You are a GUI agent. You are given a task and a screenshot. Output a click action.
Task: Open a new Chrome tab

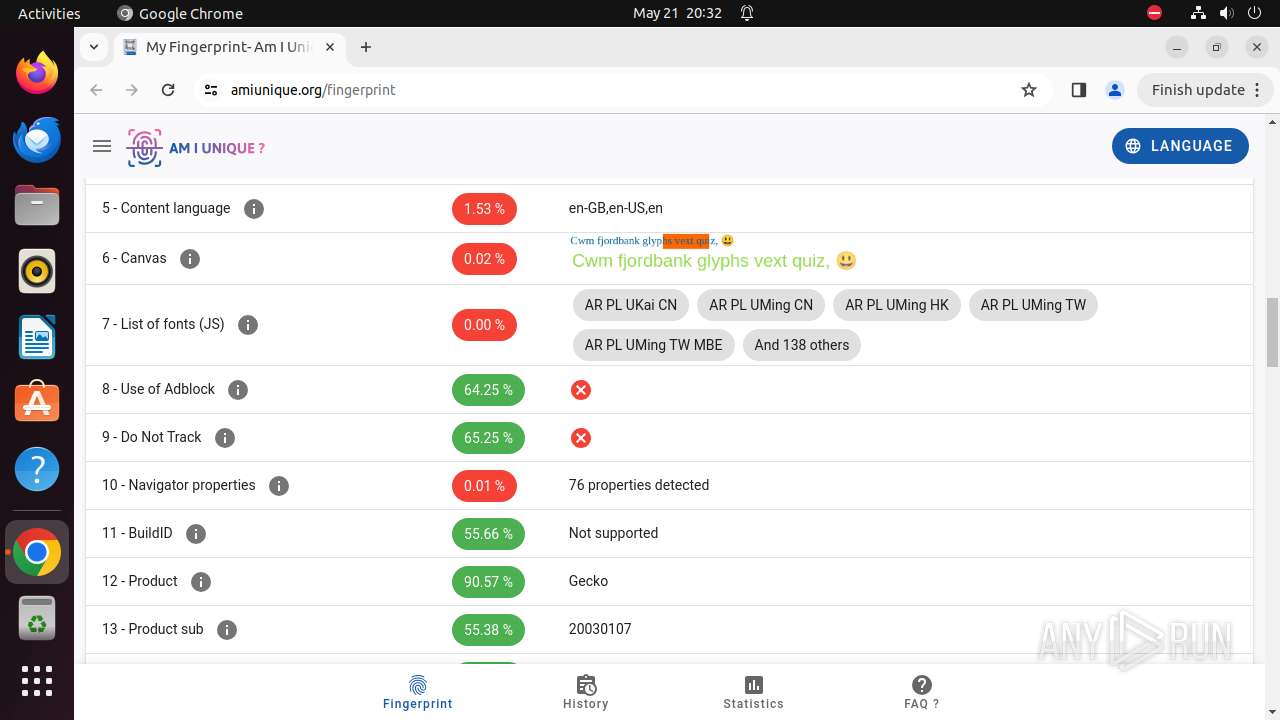366,47
